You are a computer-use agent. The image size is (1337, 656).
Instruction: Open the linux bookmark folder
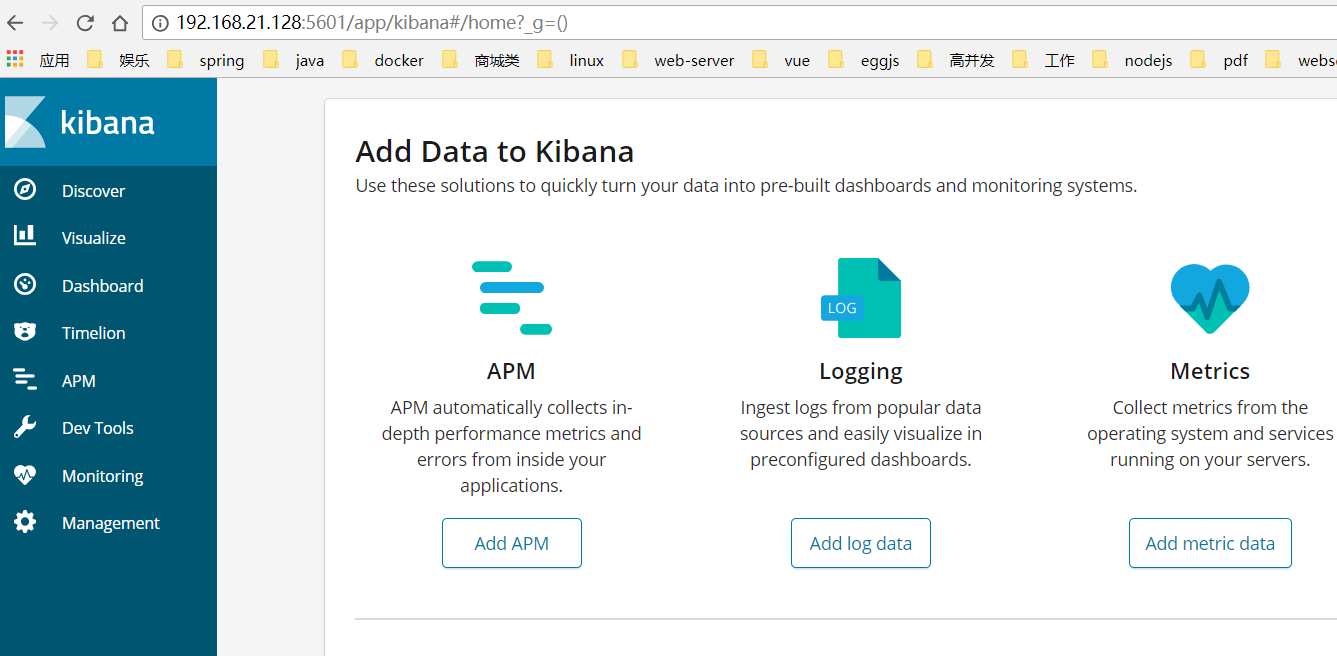(572, 60)
